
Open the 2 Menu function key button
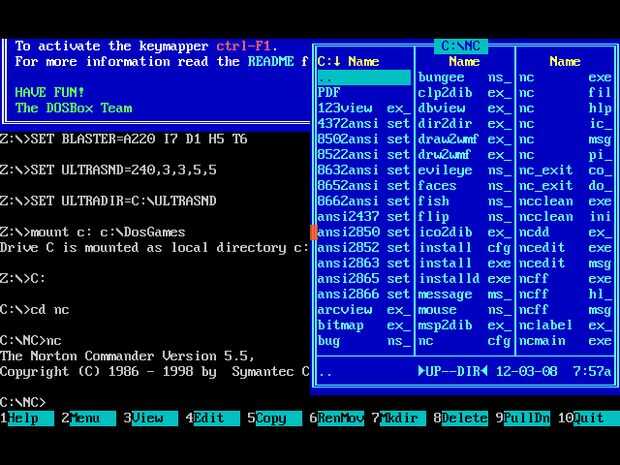(89, 418)
